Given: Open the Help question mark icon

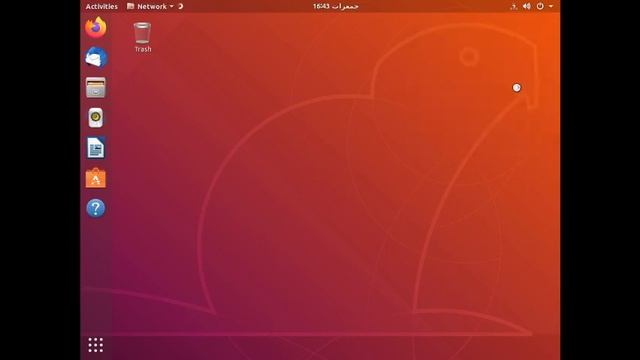Looking at the screenshot, I should (x=96, y=208).
